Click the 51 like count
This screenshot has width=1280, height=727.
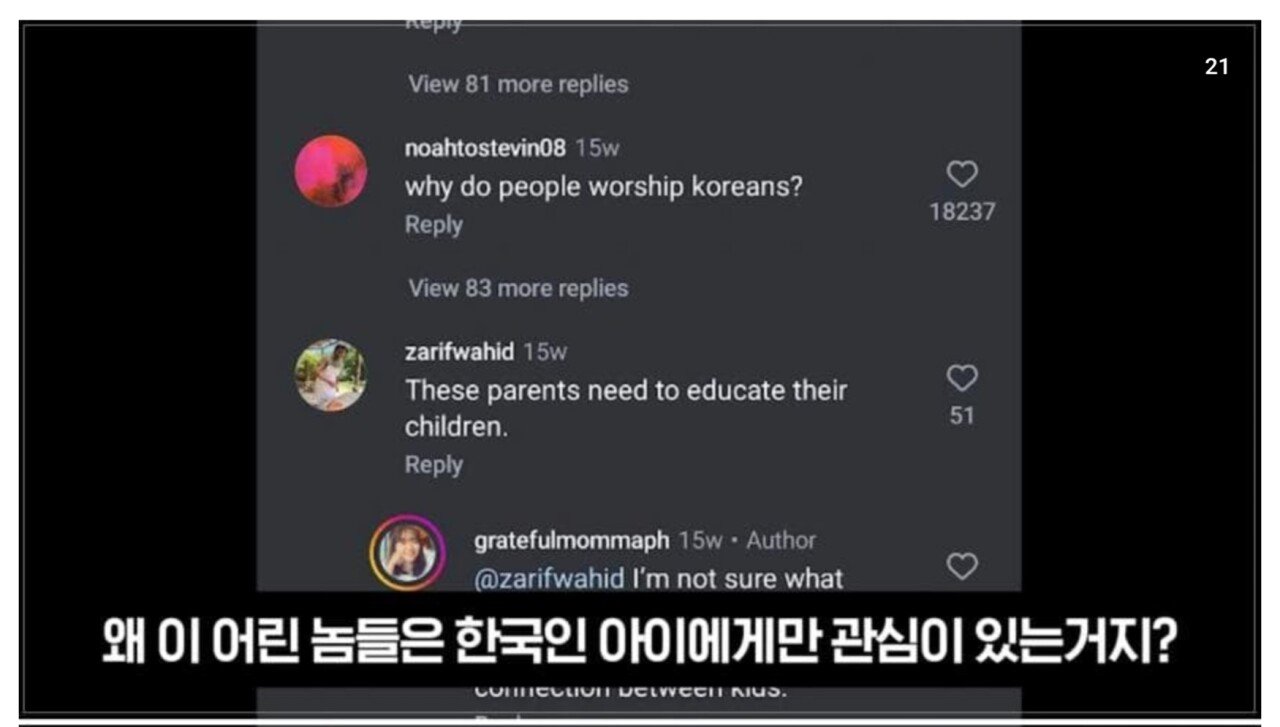(x=962, y=416)
